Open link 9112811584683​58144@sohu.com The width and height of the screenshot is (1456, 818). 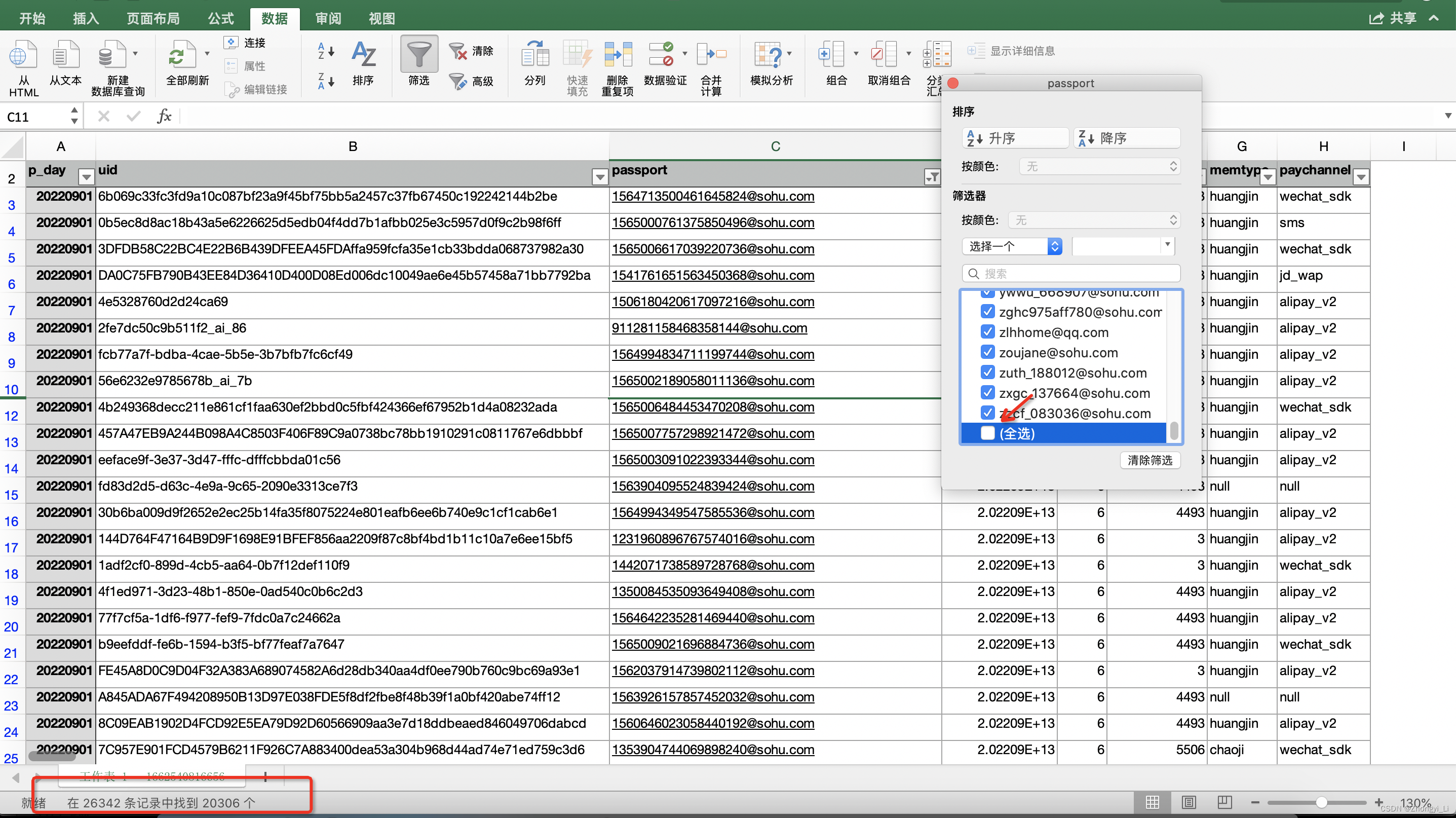click(x=709, y=328)
